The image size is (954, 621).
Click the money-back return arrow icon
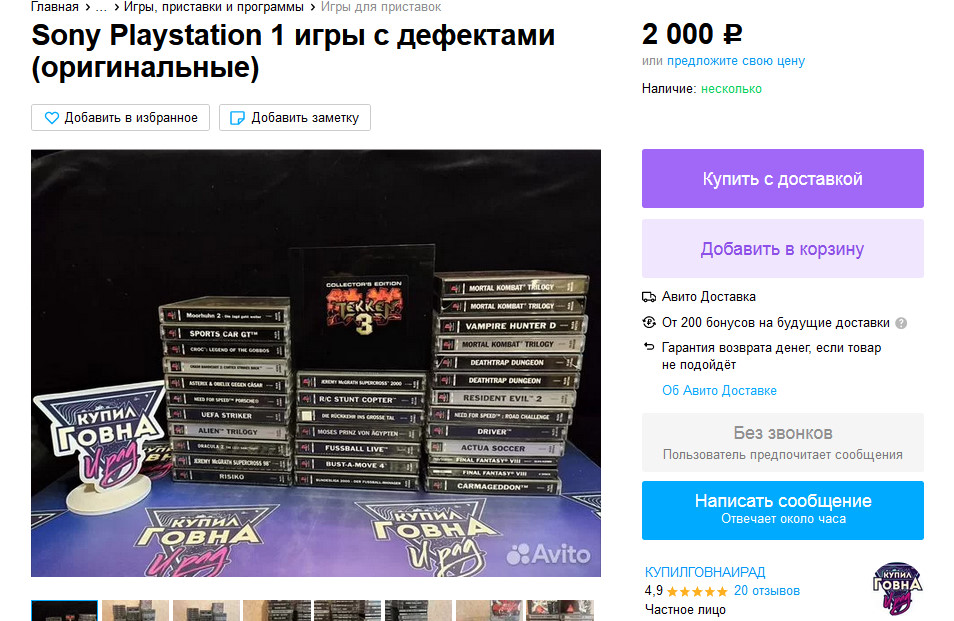click(649, 347)
